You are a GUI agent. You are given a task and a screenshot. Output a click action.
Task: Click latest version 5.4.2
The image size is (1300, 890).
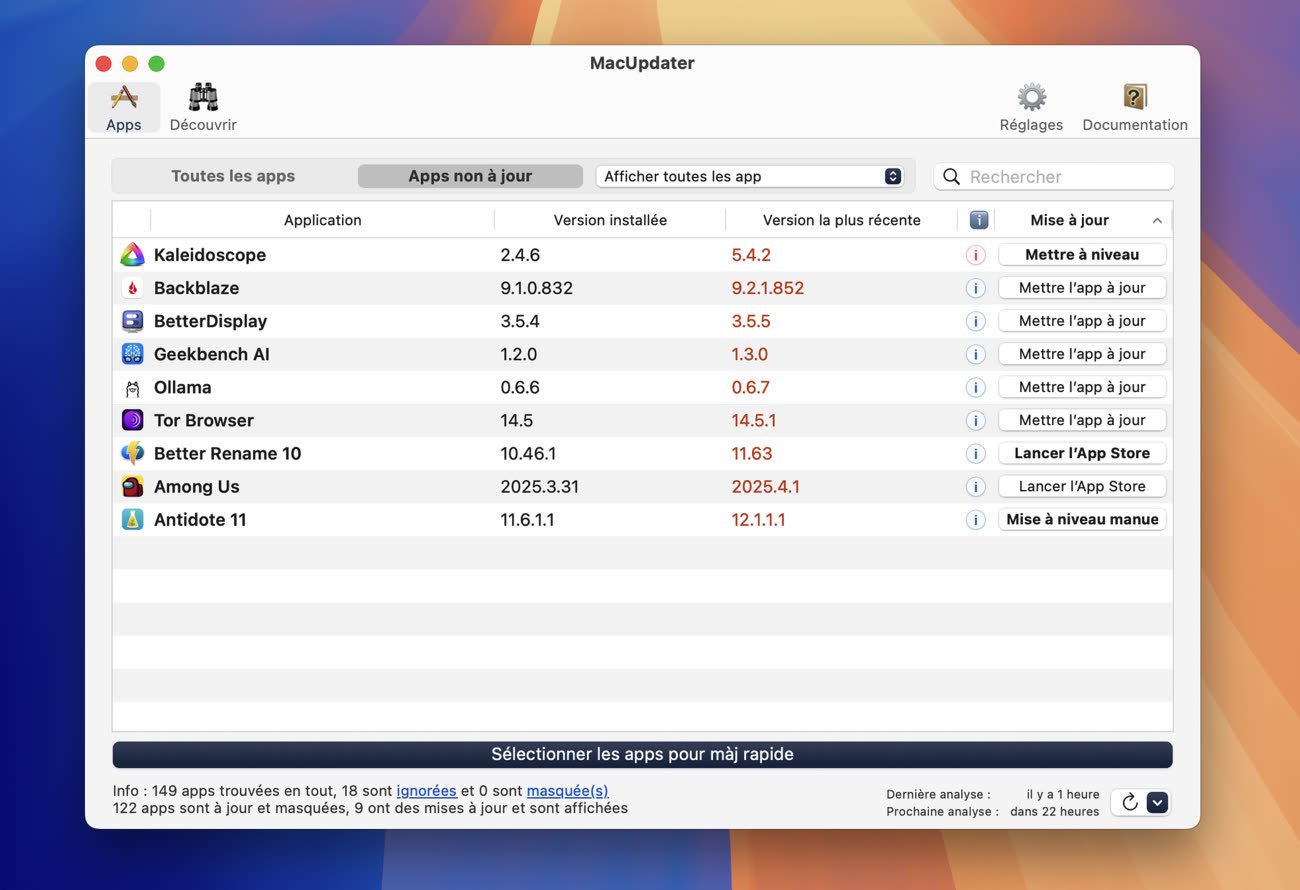pos(751,255)
